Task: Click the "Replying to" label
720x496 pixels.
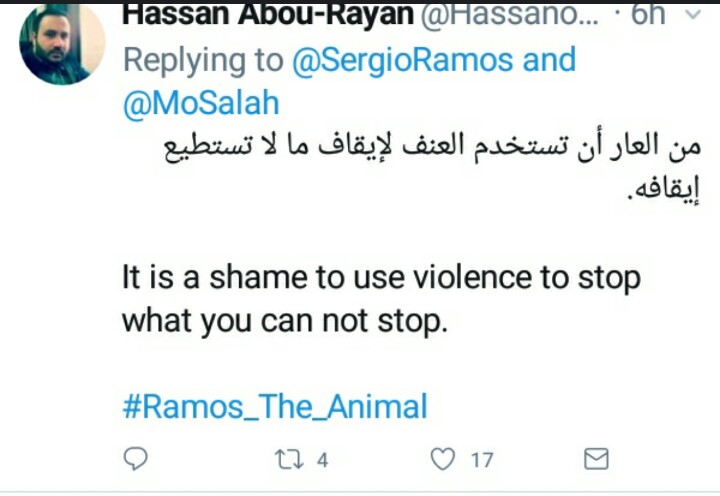Action: tap(203, 61)
